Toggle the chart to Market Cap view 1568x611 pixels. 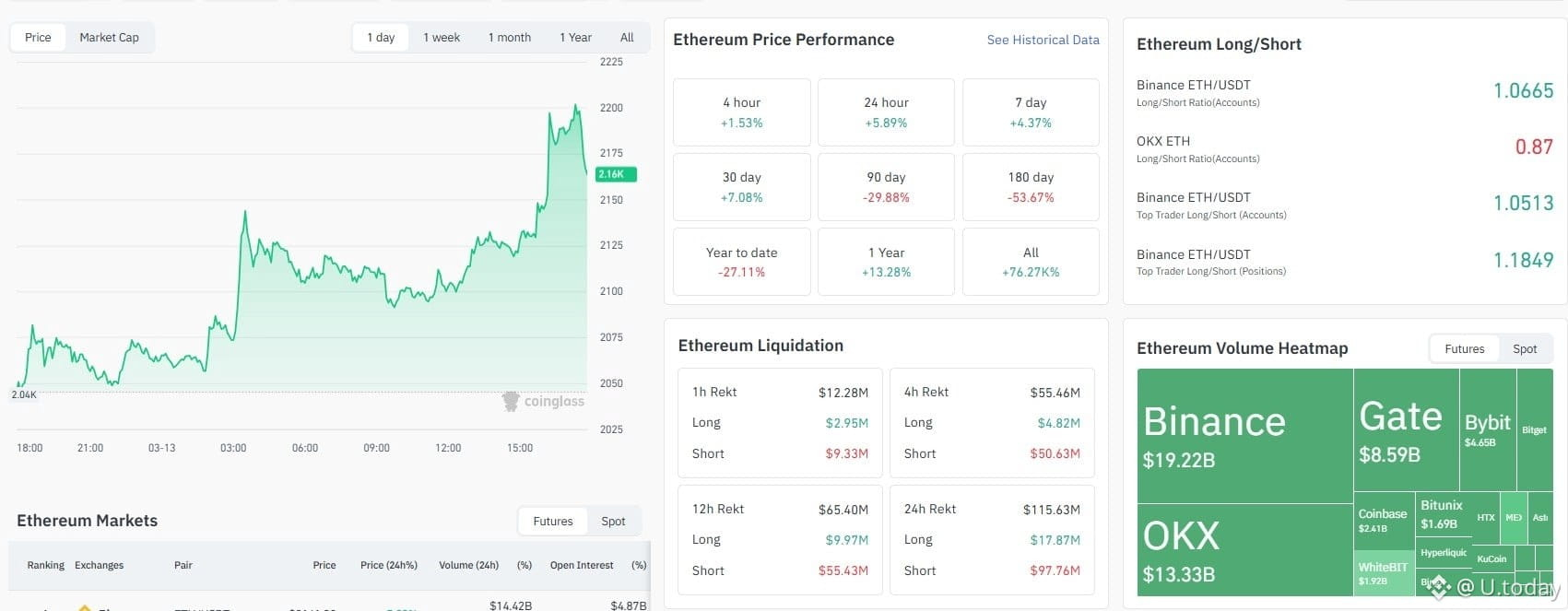point(109,37)
